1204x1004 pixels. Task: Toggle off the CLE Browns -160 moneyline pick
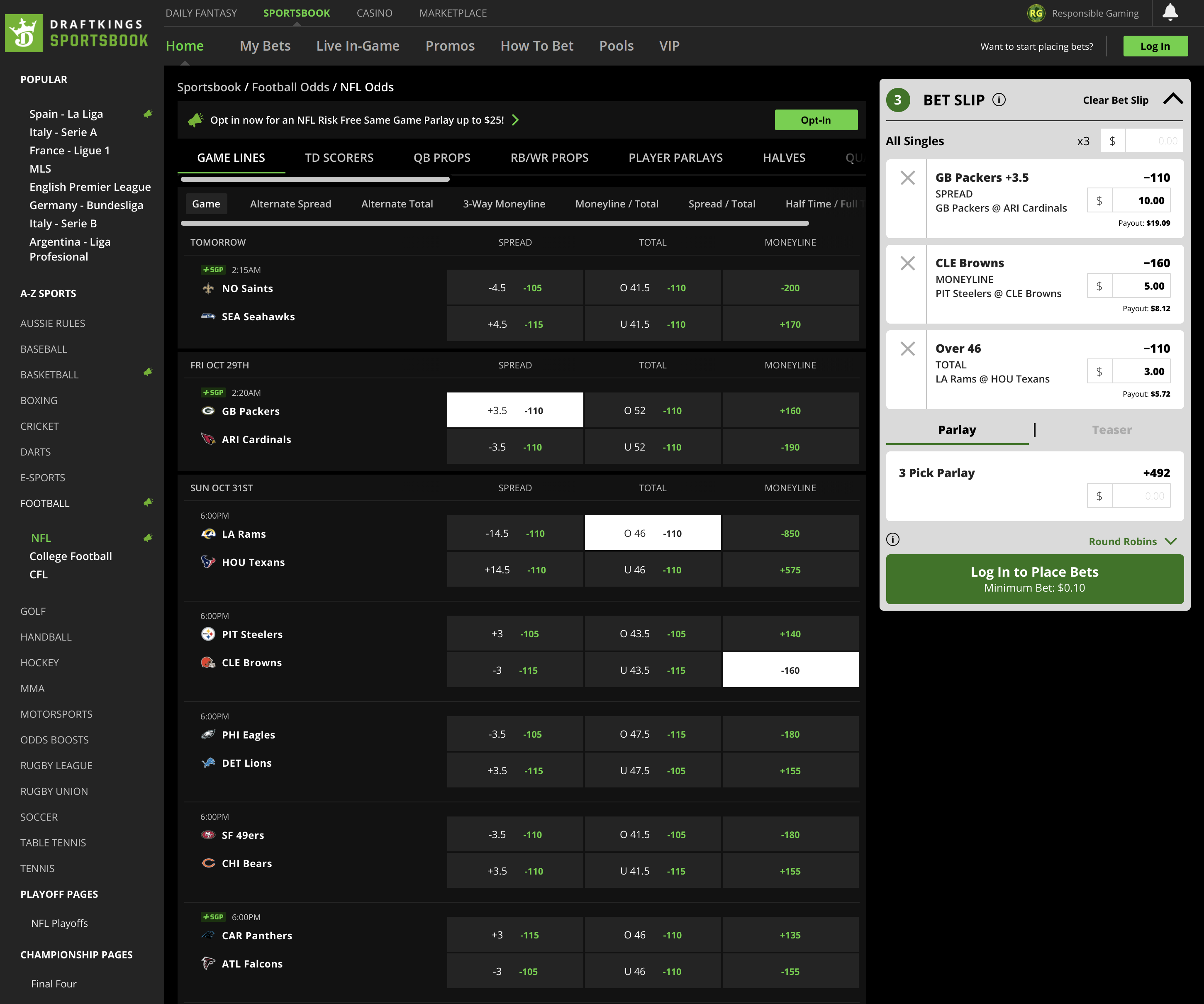(791, 669)
